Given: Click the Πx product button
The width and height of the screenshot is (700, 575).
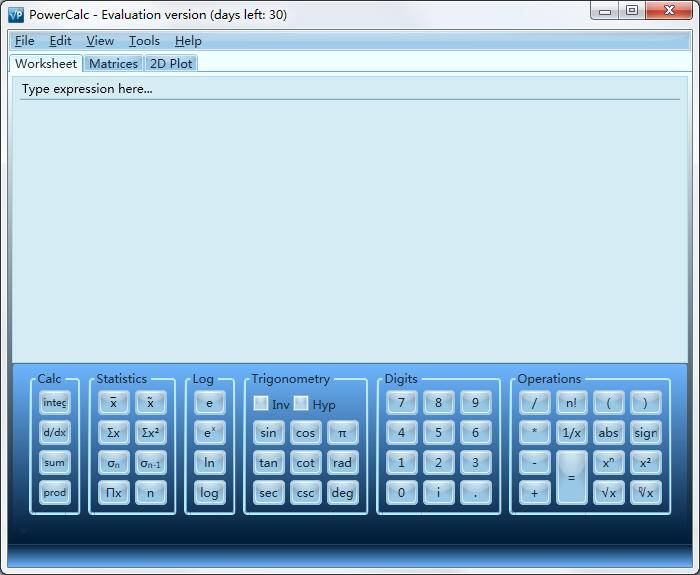Looking at the screenshot, I should coord(113,492).
